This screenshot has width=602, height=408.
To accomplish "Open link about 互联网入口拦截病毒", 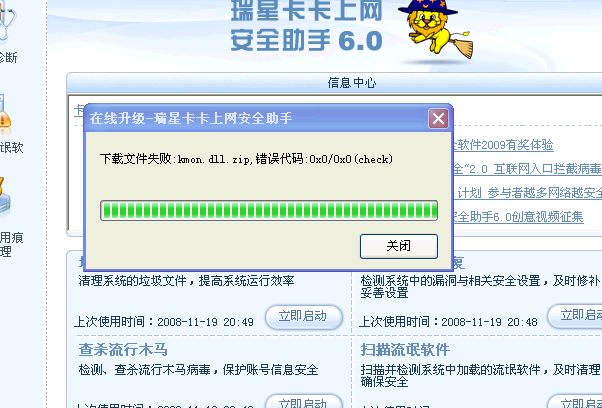I will (527, 168).
